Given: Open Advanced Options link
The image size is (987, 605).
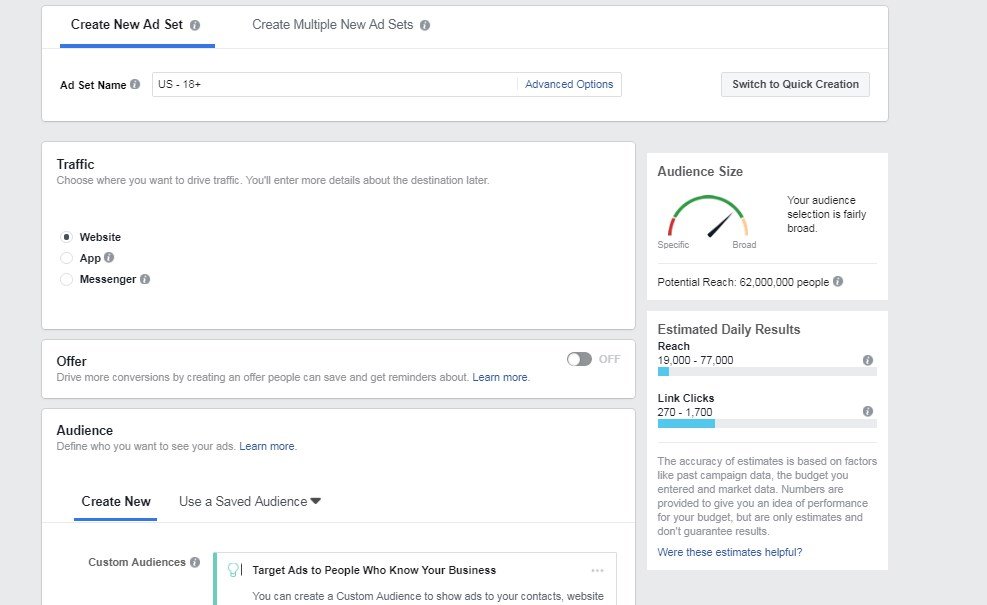Looking at the screenshot, I should (x=569, y=84).
